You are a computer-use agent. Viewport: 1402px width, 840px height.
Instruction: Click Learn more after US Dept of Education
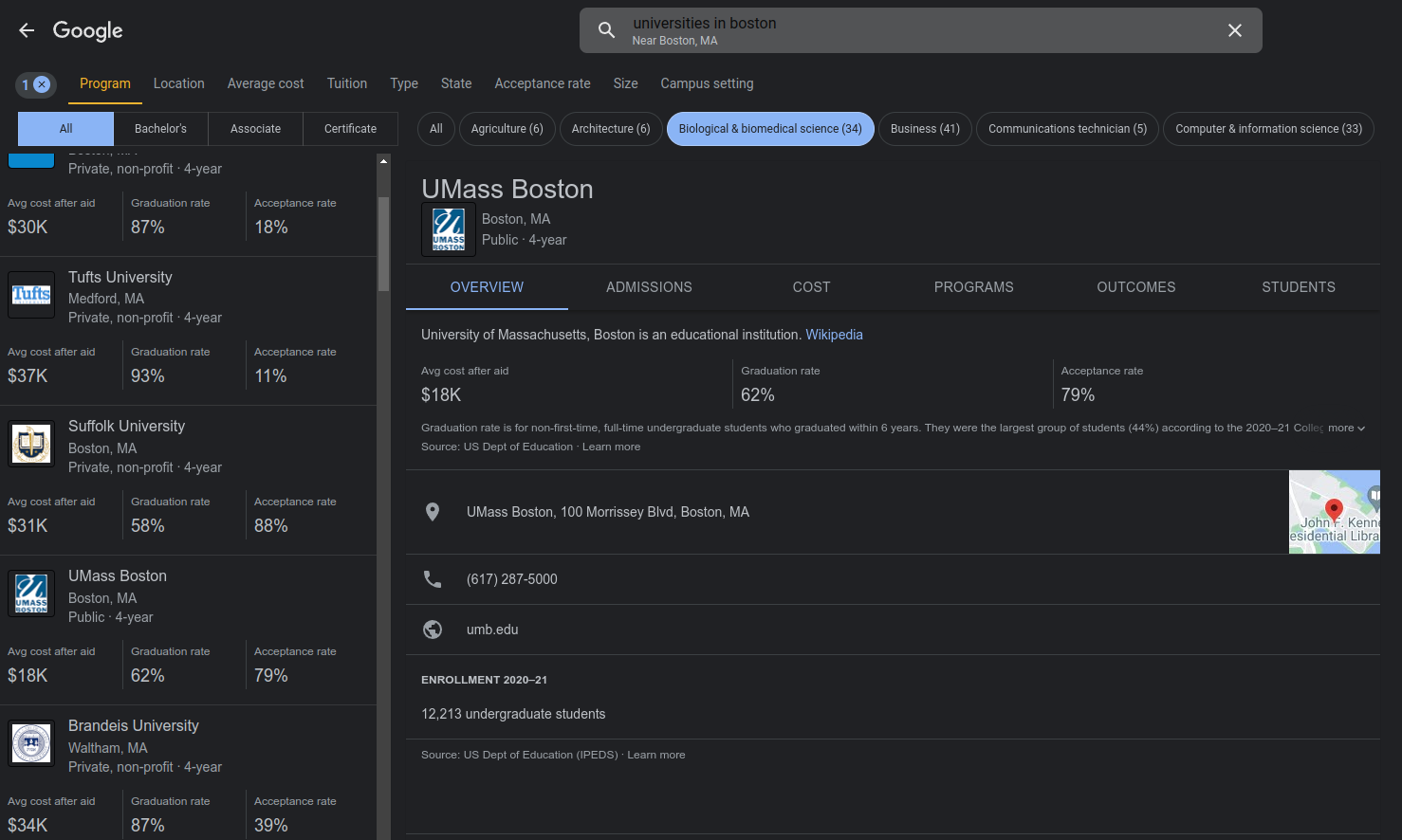(611, 447)
